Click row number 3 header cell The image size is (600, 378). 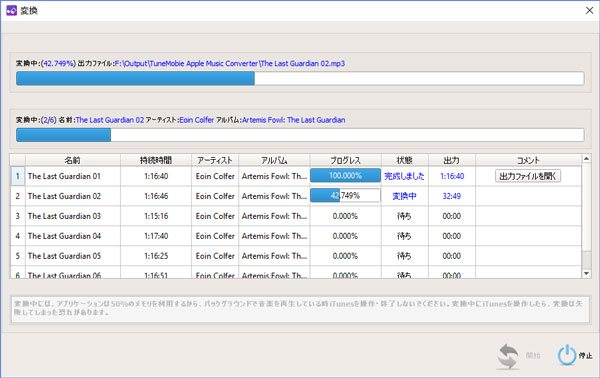click(18, 216)
